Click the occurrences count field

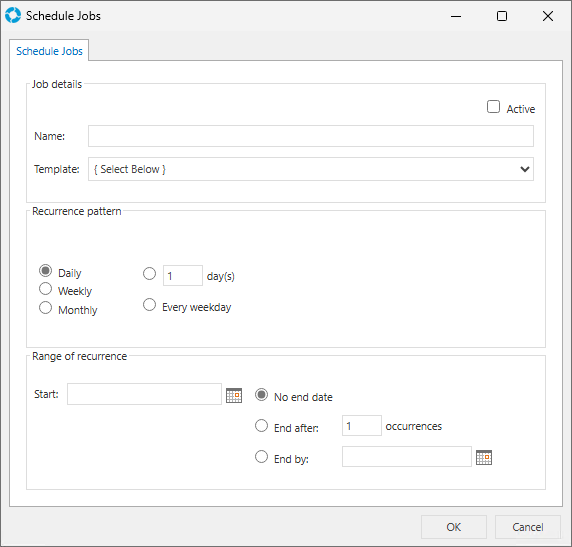click(362, 425)
